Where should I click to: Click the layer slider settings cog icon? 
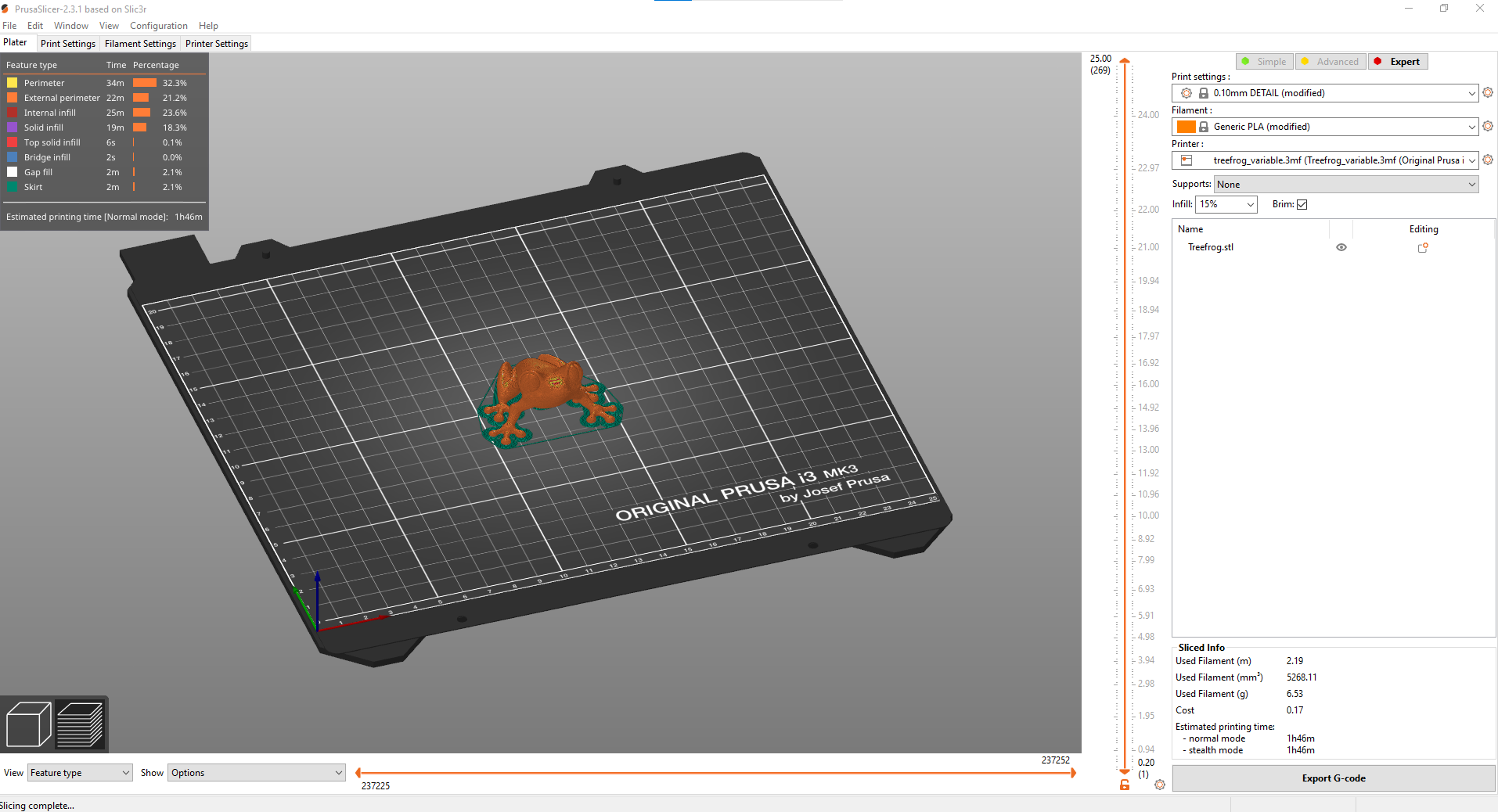(1160, 785)
